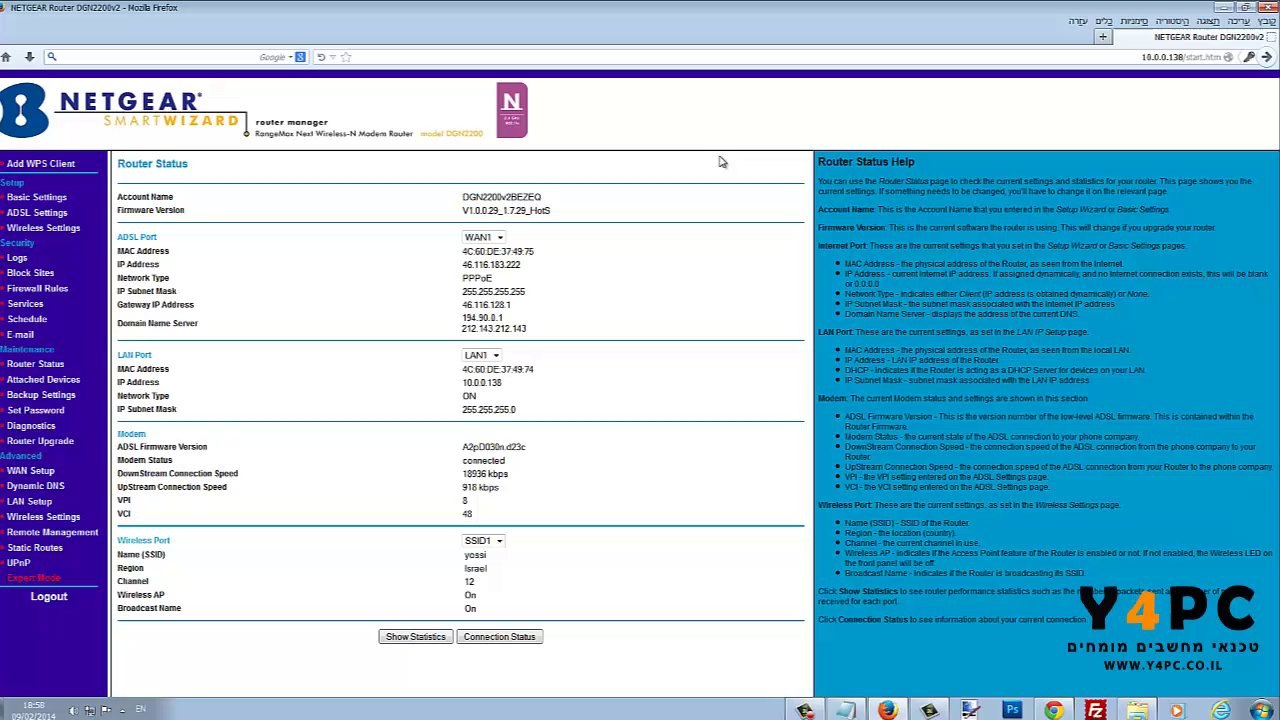Open the עזרה (Help) menu

[1078, 21]
